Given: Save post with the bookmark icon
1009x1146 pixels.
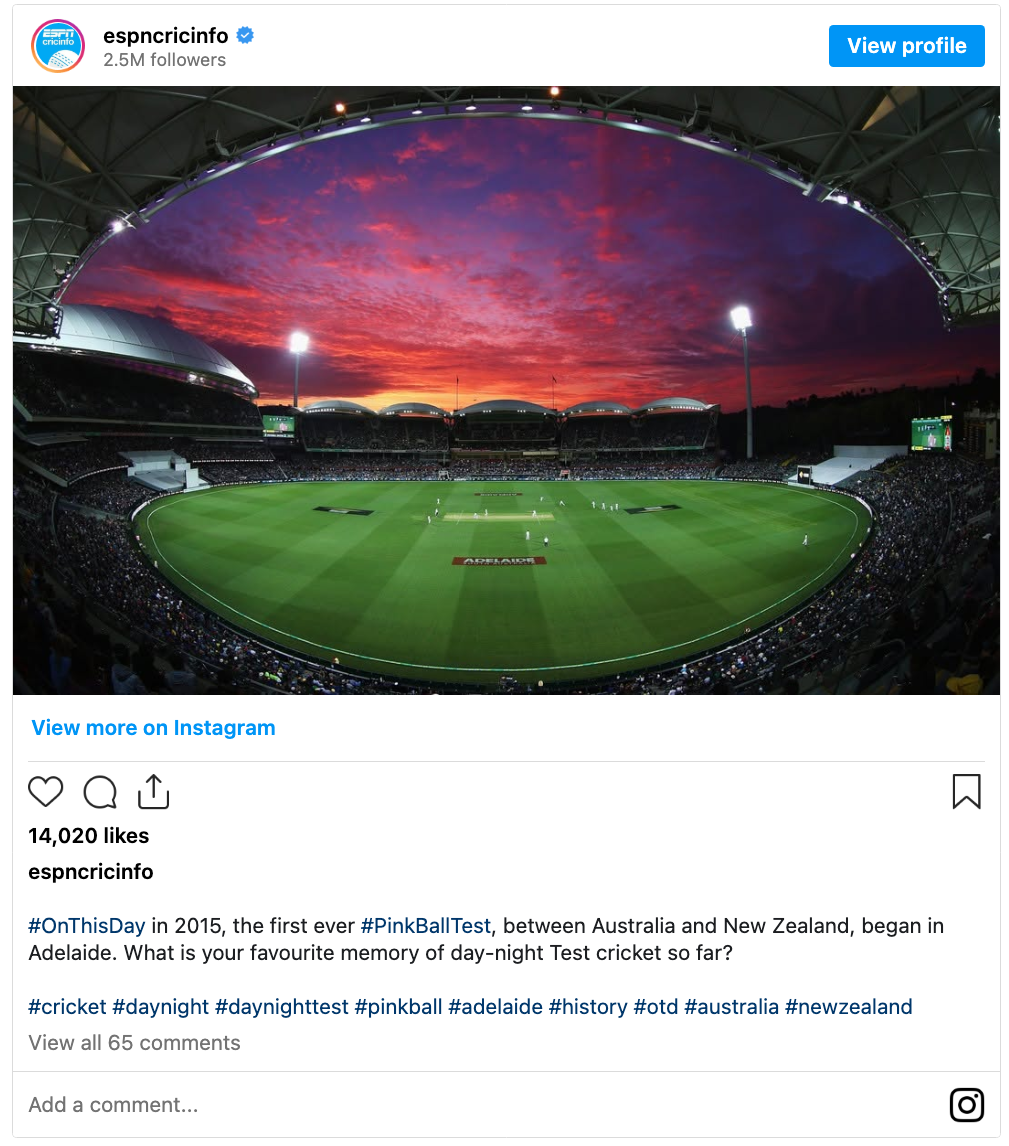Looking at the screenshot, I should (x=966, y=792).
